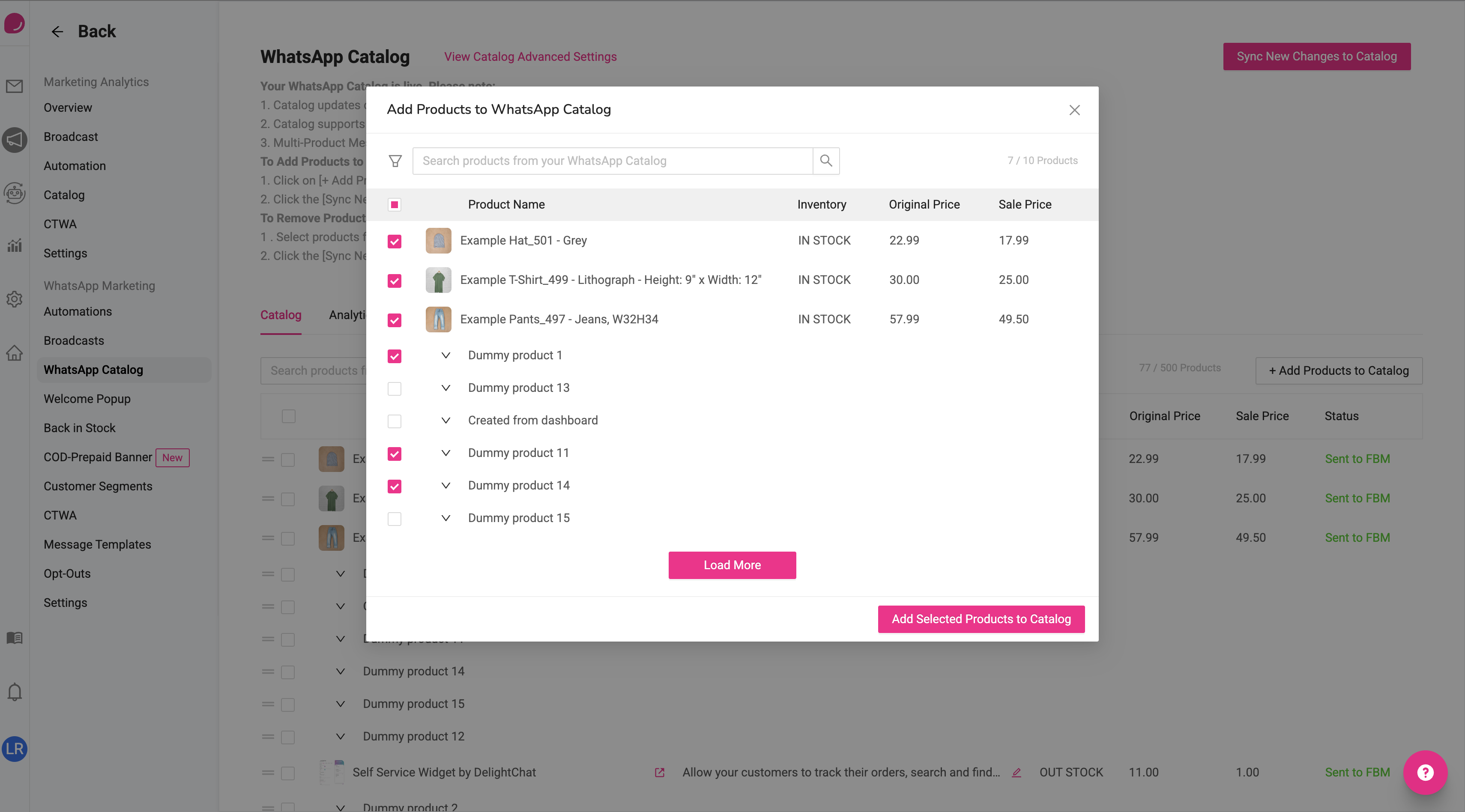Check Created from dashboard product
The image size is (1465, 812).
click(395, 421)
